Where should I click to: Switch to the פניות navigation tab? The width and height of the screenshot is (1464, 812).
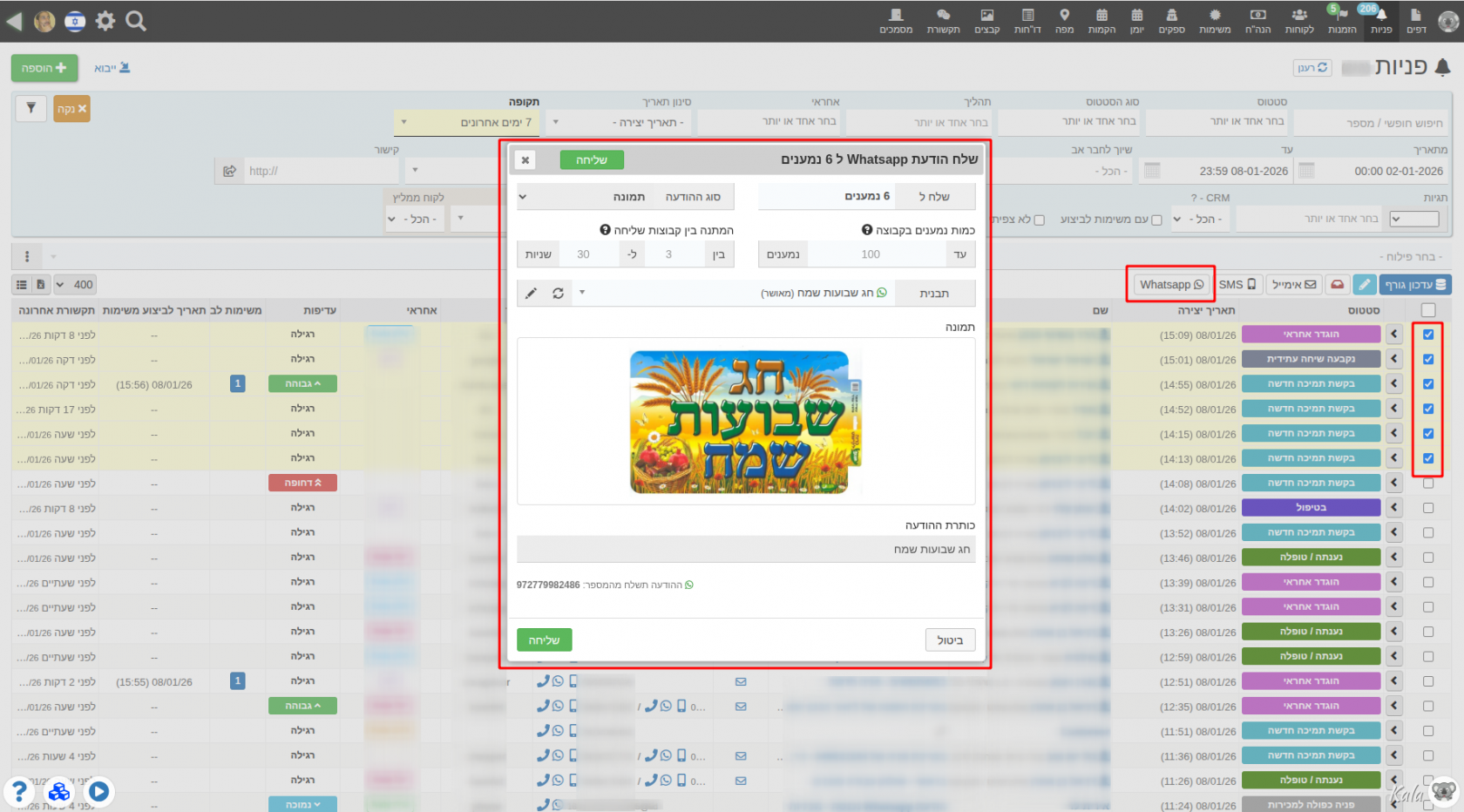tap(1379, 21)
